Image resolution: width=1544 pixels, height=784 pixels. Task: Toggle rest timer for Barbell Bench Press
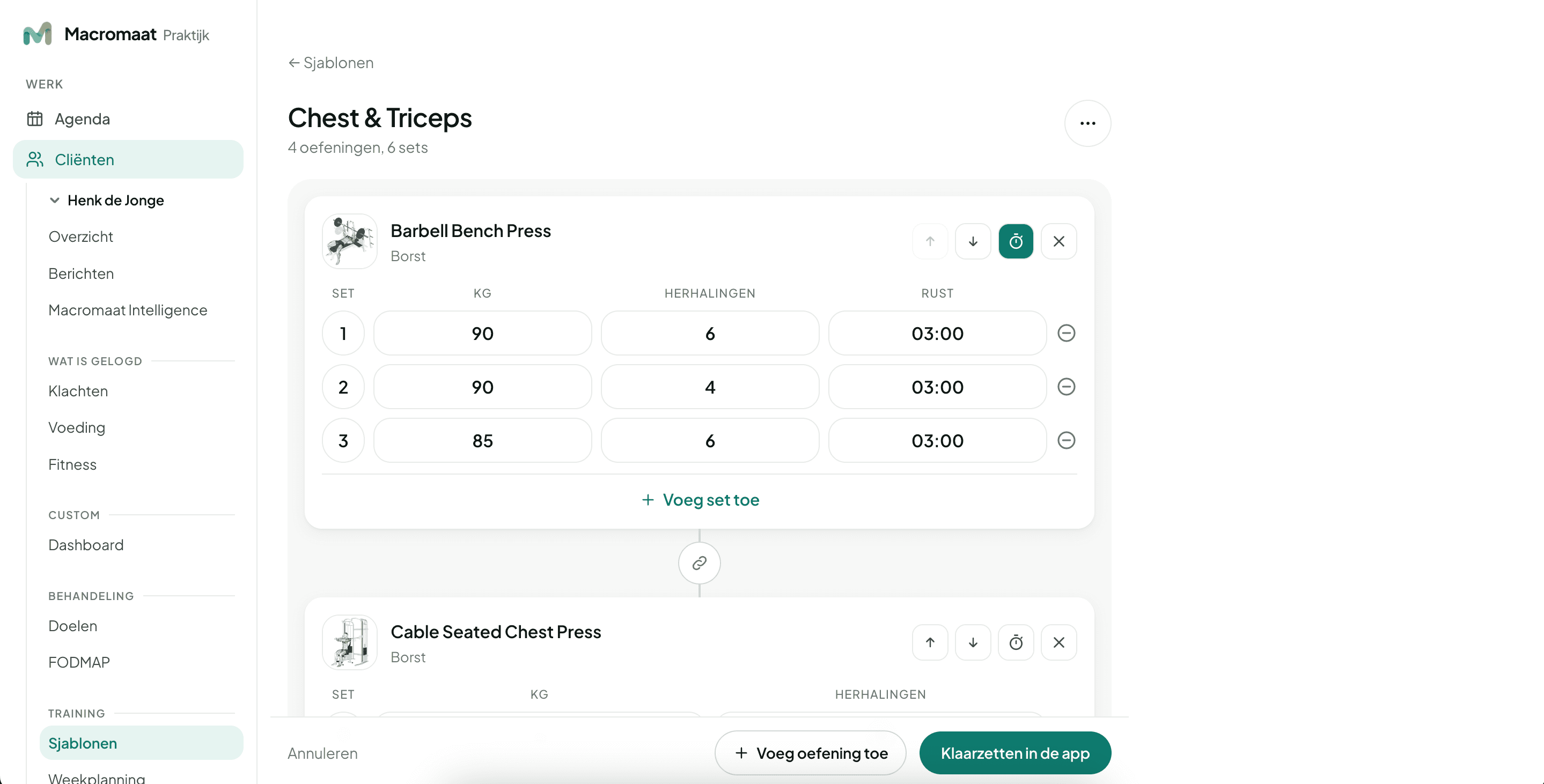point(1016,241)
